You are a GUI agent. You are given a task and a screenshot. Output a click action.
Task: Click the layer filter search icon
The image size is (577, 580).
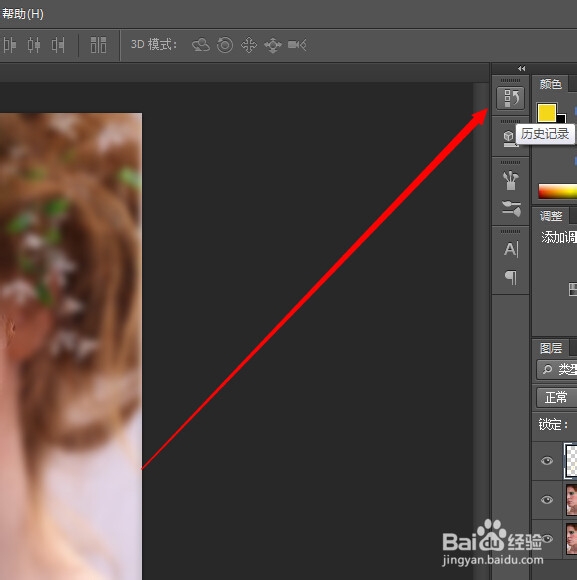coord(547,369)
